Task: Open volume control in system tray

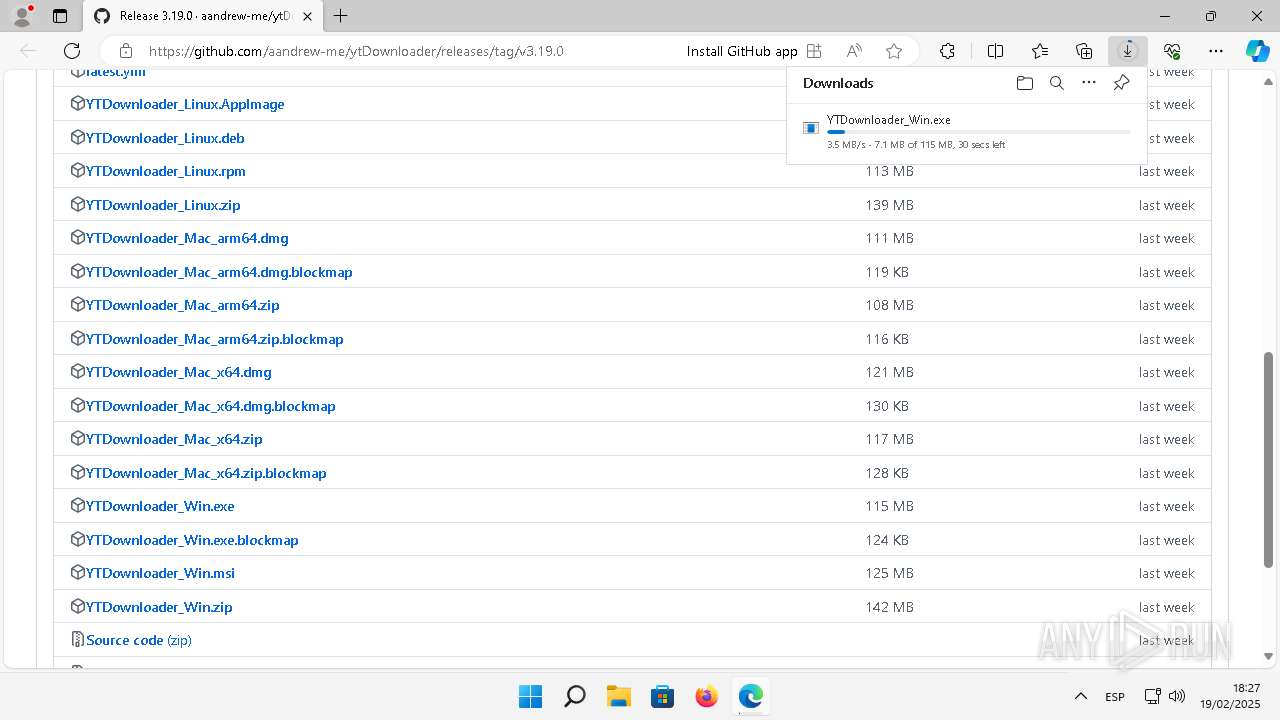Action: 1177,696
